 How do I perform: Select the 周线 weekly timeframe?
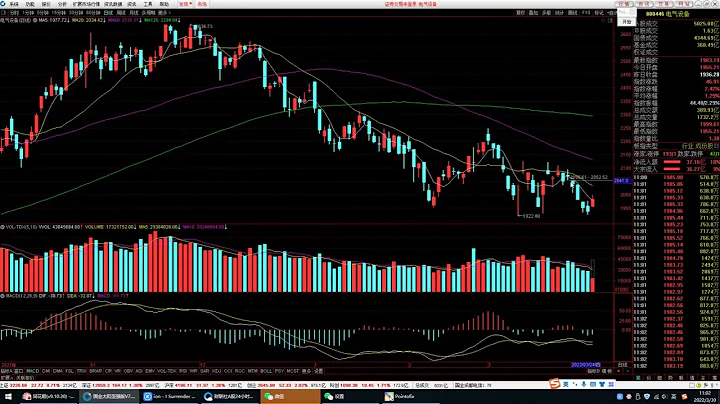[x=121, y=12]
